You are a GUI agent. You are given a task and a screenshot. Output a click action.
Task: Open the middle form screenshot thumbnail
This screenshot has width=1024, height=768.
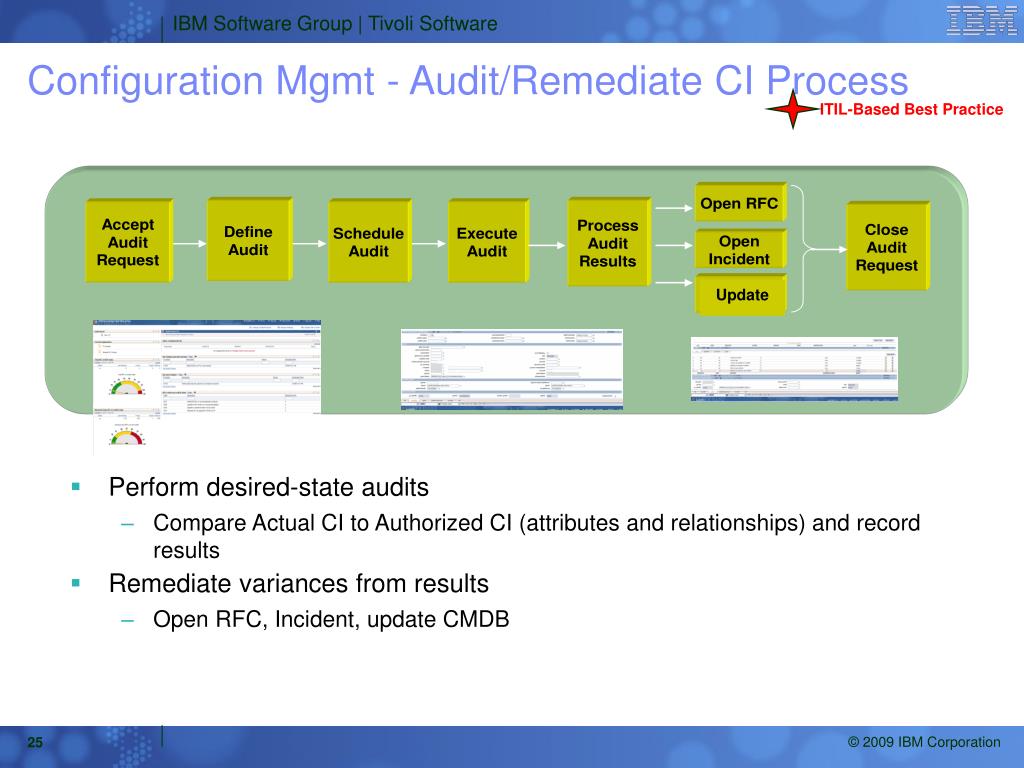(511, 369)
